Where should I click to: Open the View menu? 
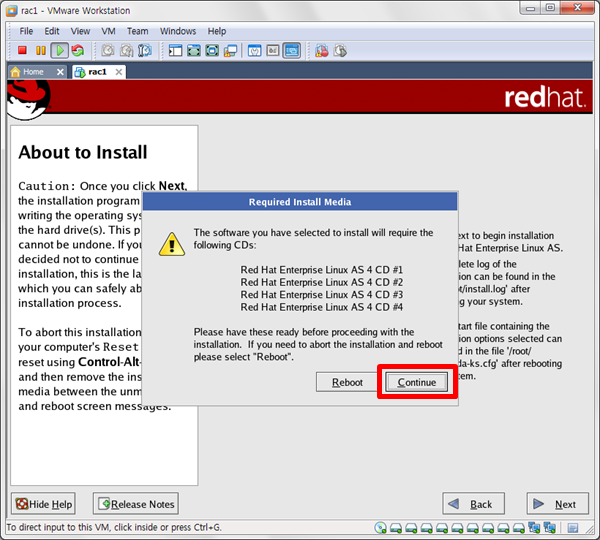(x=80, y=31)
